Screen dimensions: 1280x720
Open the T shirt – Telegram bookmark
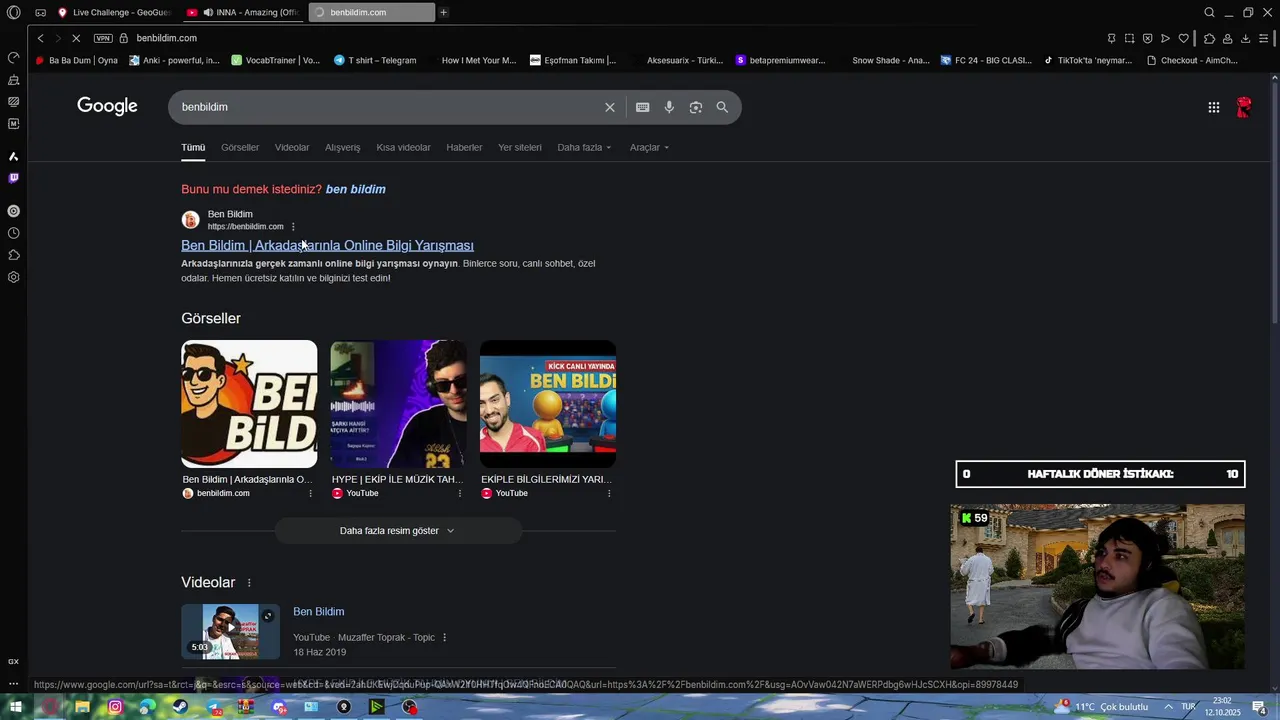tap(375, 60)
